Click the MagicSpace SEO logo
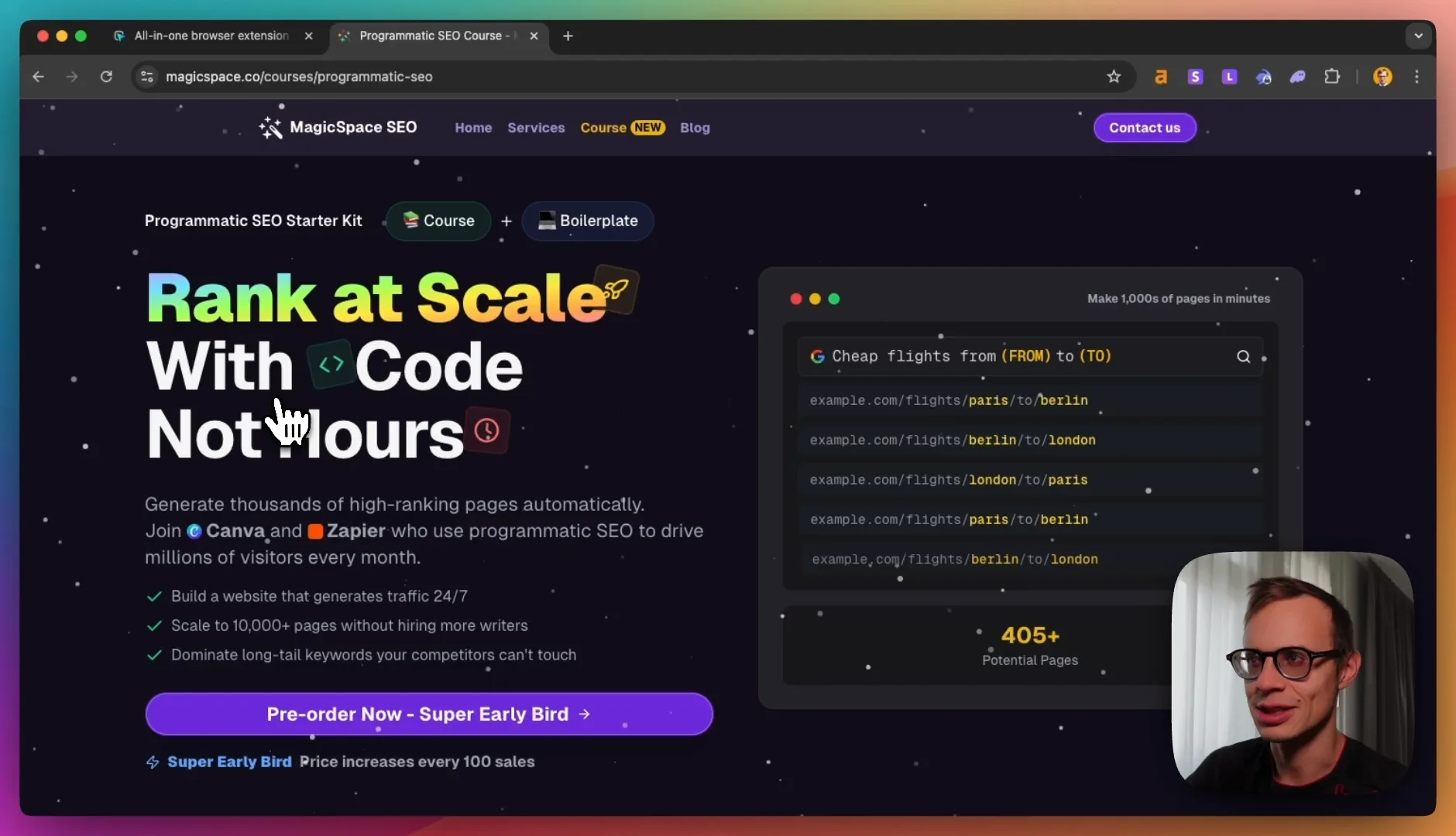Screen dimensions: 1456x836 (x=338, y=128)
